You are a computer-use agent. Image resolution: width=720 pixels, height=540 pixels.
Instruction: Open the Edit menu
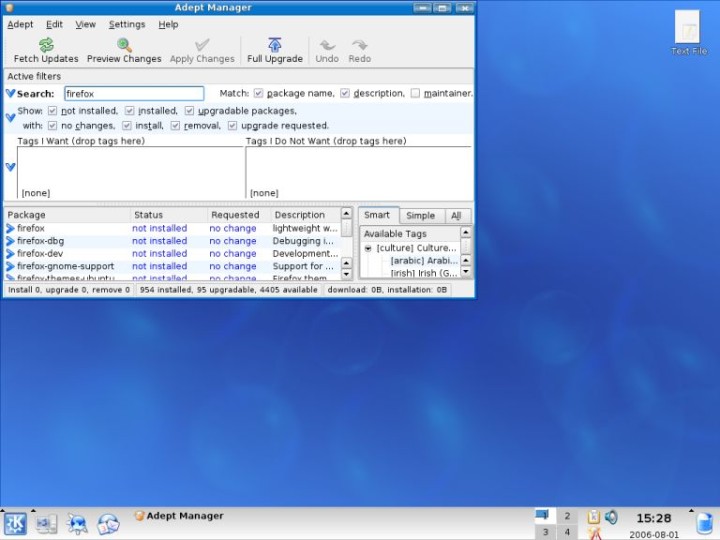coord(54,24)
